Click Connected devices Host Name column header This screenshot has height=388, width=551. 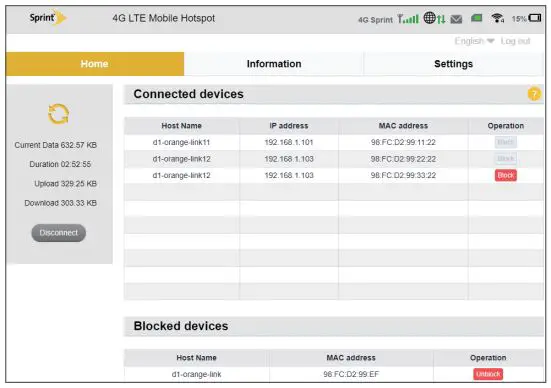click(181, 126)
